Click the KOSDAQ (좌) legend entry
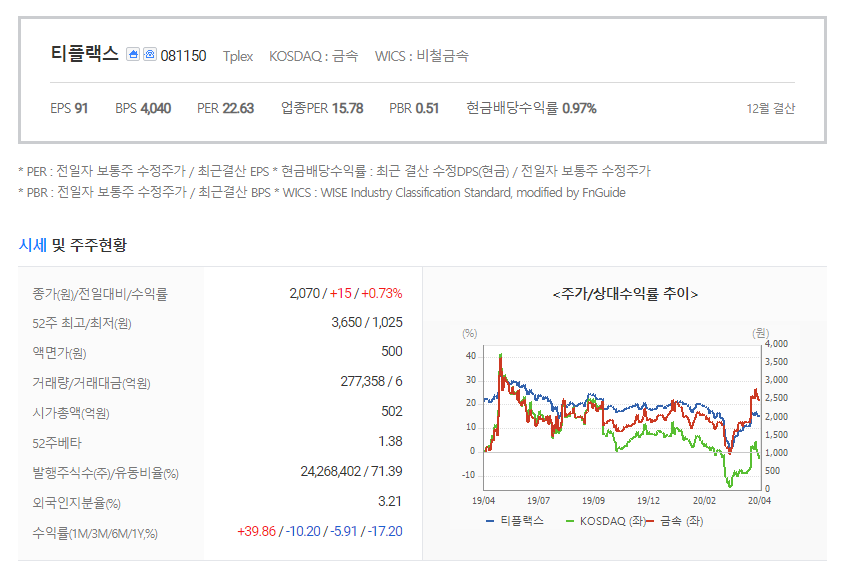The width and height of the screenshot is (845, 561). tap(606, 521)
